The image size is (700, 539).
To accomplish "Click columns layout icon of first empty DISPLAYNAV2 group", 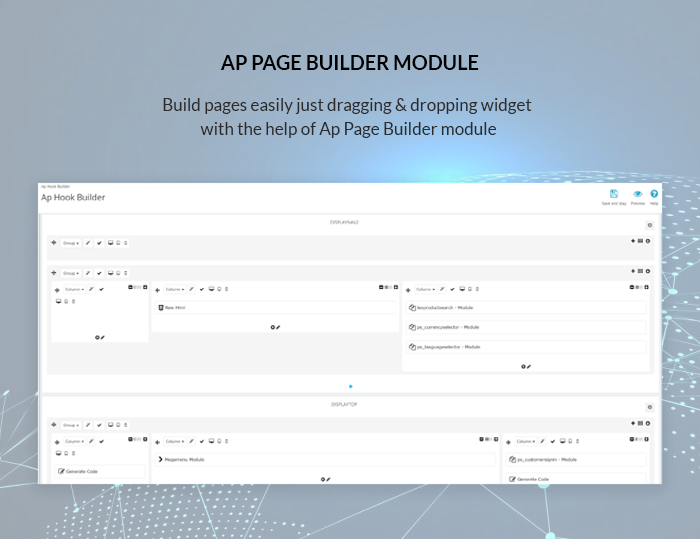I will [x=640, y=241].
